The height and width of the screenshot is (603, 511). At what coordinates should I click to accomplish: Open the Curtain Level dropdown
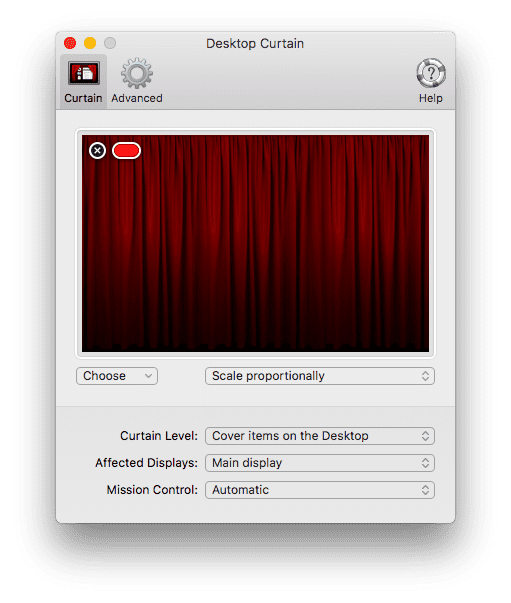320,436
